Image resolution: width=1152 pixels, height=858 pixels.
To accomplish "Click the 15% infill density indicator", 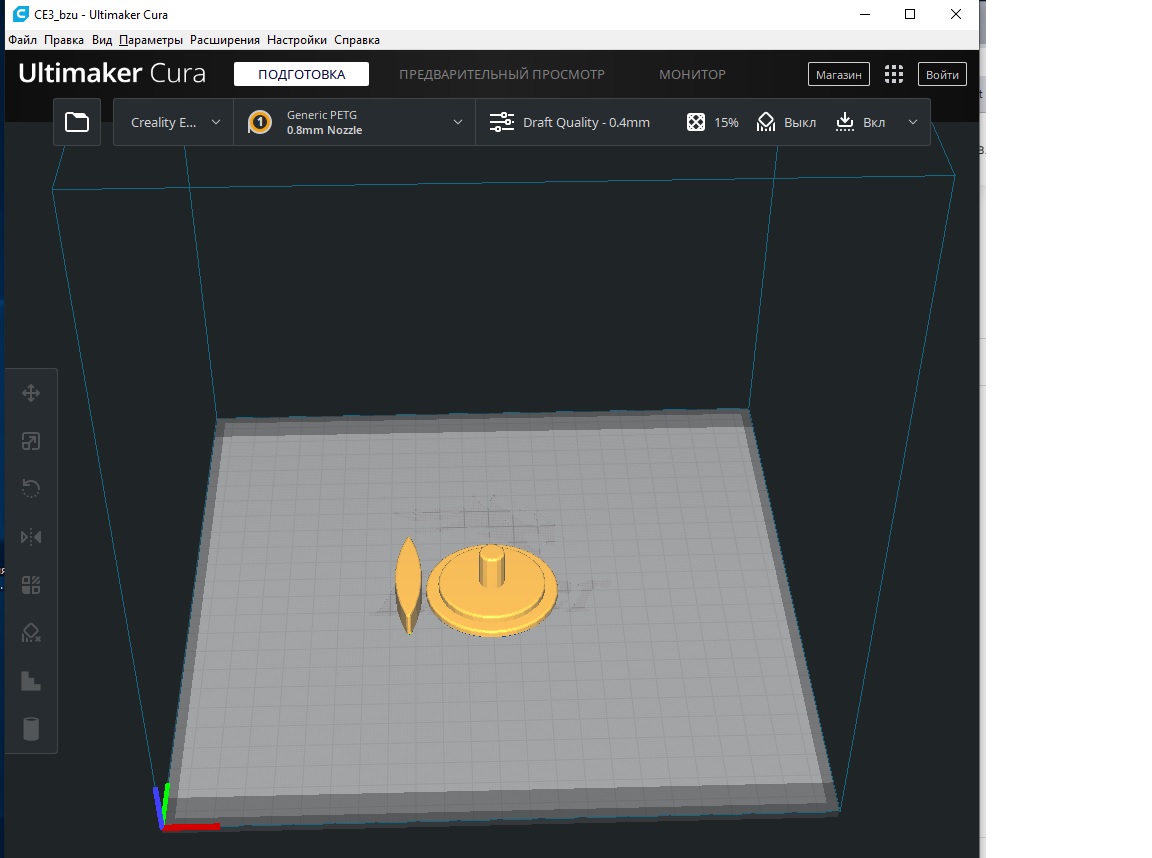I will (713, 122).
